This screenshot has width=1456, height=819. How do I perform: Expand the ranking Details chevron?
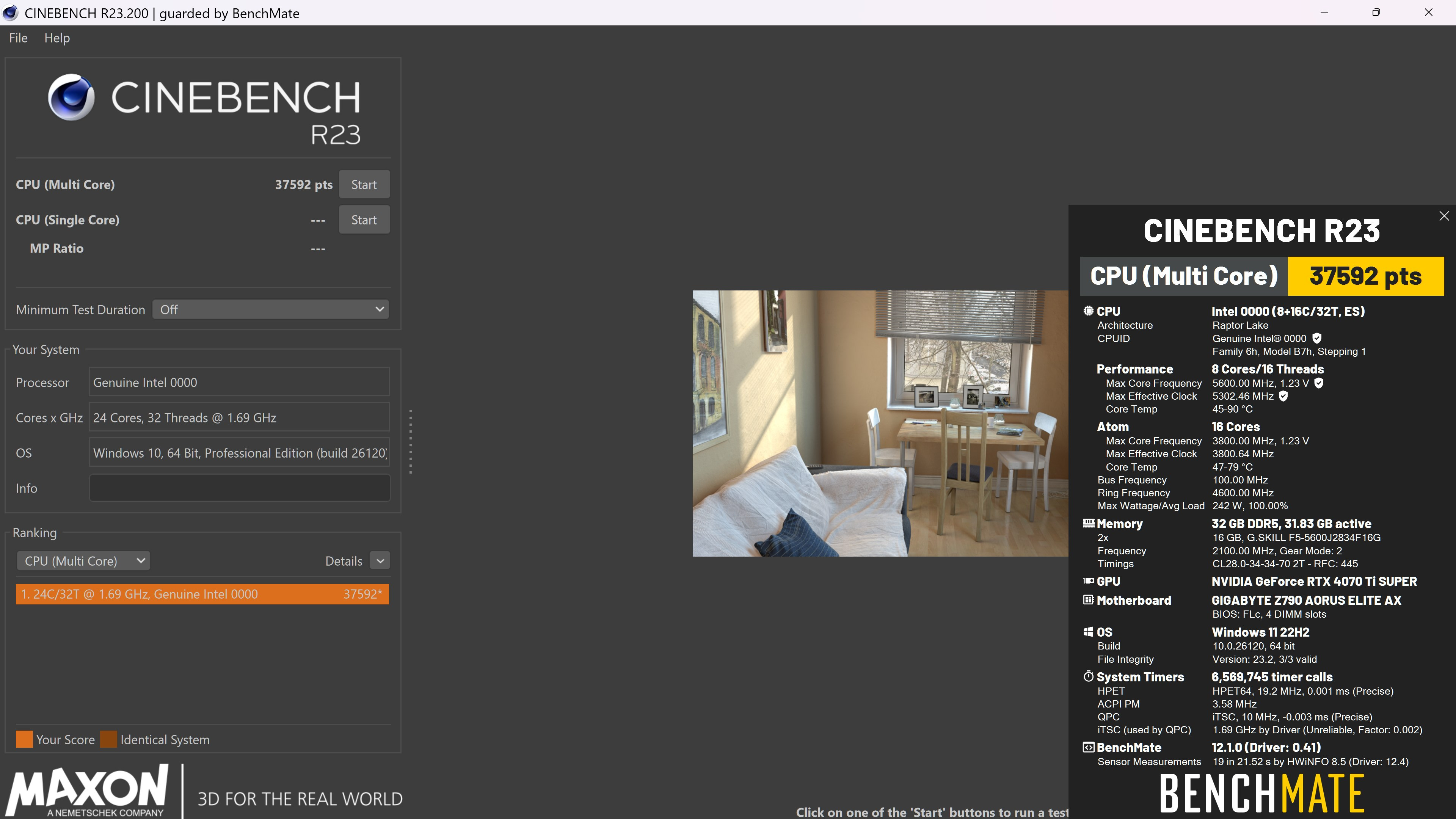pos(380,561)
